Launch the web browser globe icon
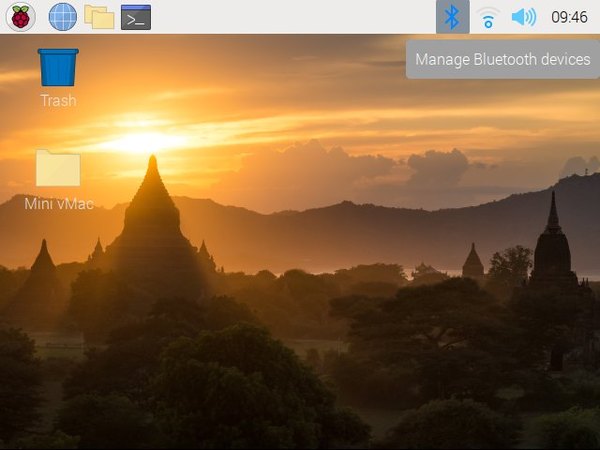The width and height of the screenshot is (600, 450). pos(63,17)
